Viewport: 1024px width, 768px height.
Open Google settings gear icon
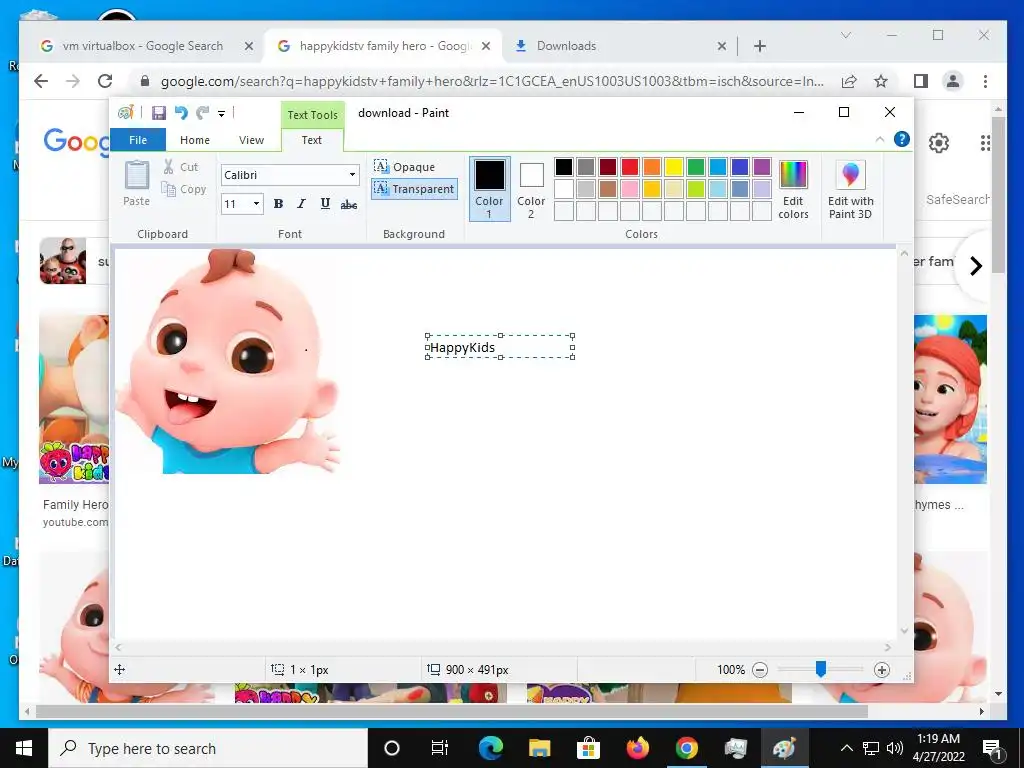[x=938, y=142]
